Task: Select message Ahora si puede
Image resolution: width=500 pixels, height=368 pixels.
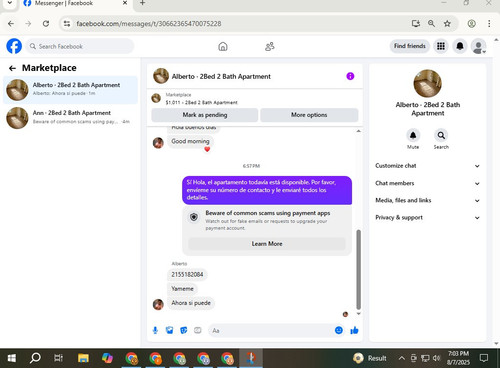Action: tap(191, 303)
